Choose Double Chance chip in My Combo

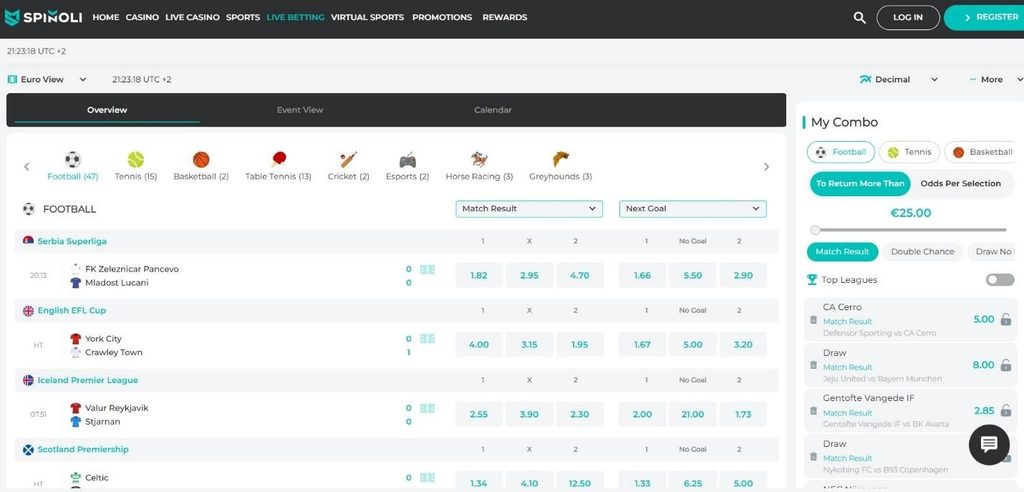[x=922, y=252]
